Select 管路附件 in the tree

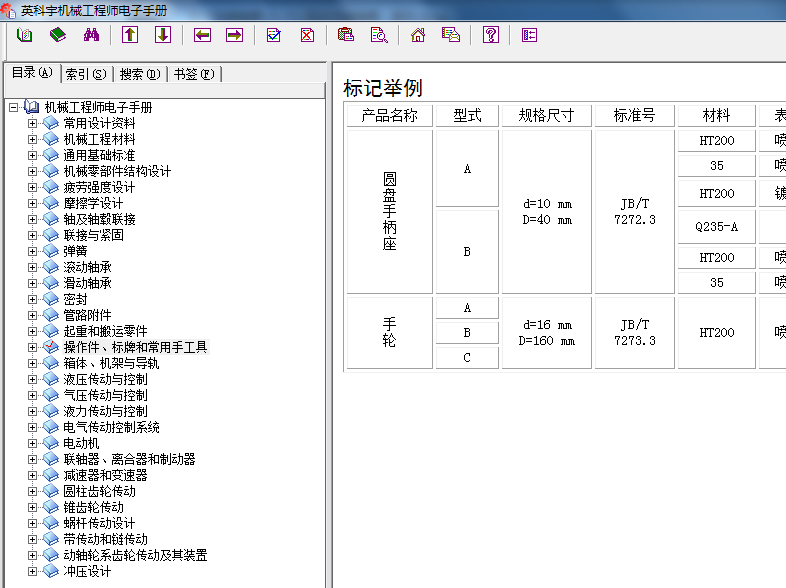pos(87,315)
